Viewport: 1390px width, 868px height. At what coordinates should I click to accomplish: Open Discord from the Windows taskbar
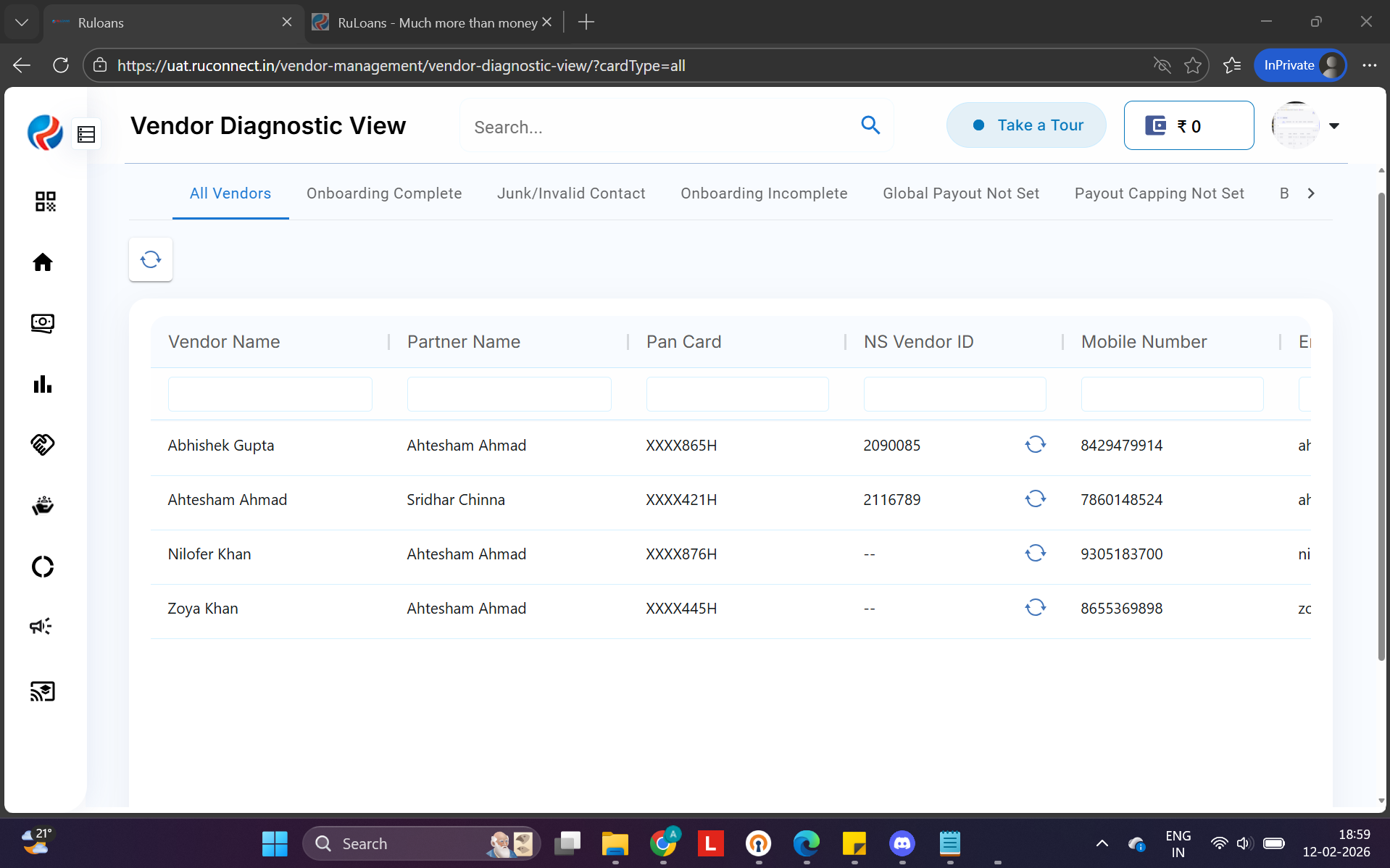pos(902,843)
